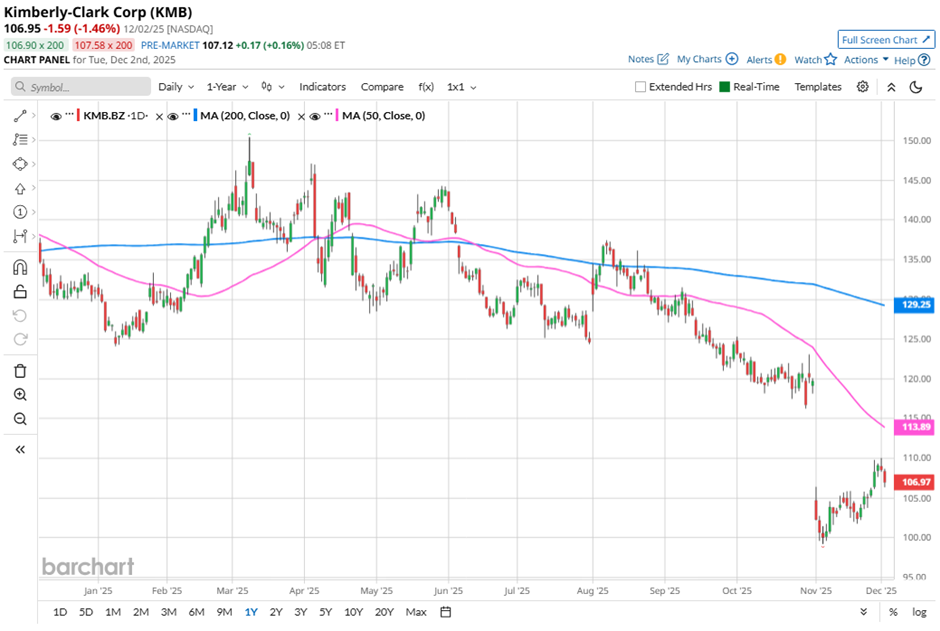The width and height of the screenshot is (940, 631).
Task: Open the numbered circle annotation tool
Action: [x=20, y=212]
